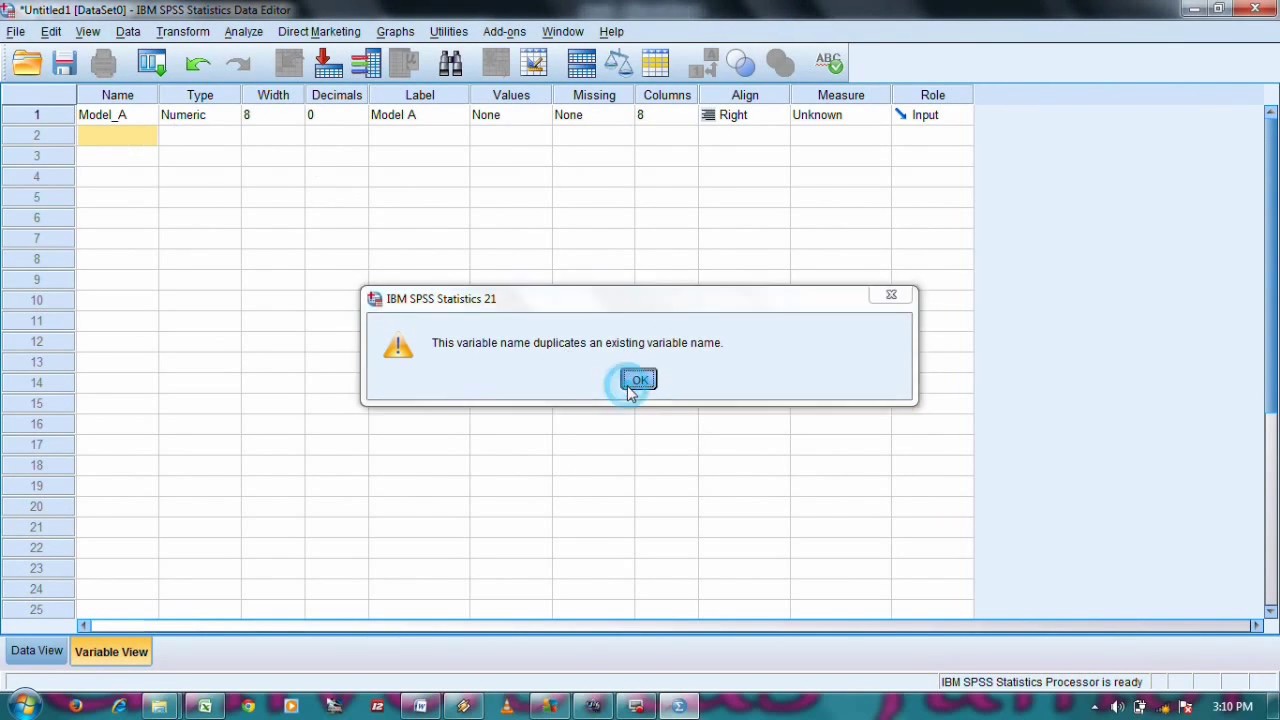Open Google Chrome from the taskbar
The image size is (1280, 720).
pos(248,707)
